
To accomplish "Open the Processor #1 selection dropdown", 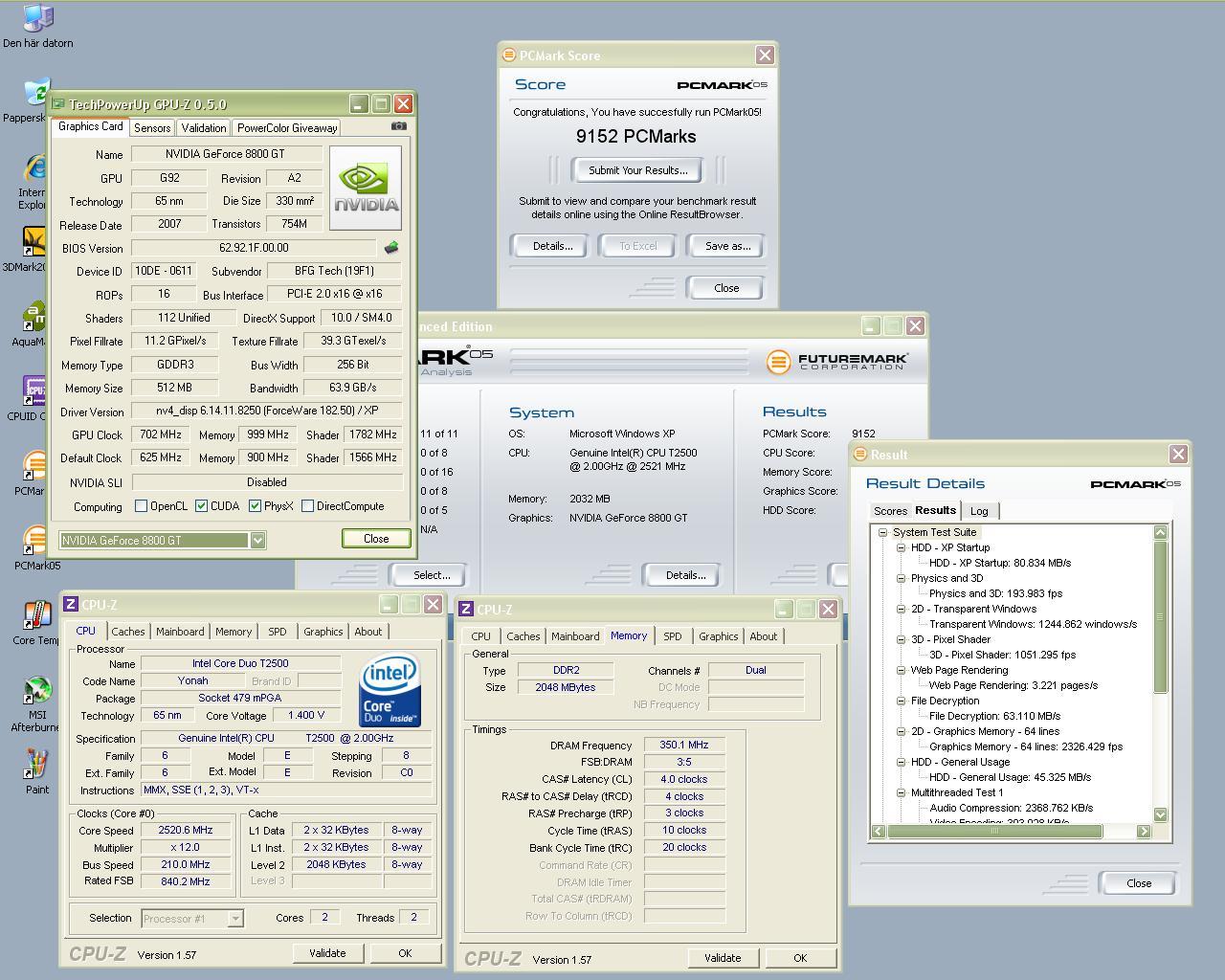I will [235, 919].
